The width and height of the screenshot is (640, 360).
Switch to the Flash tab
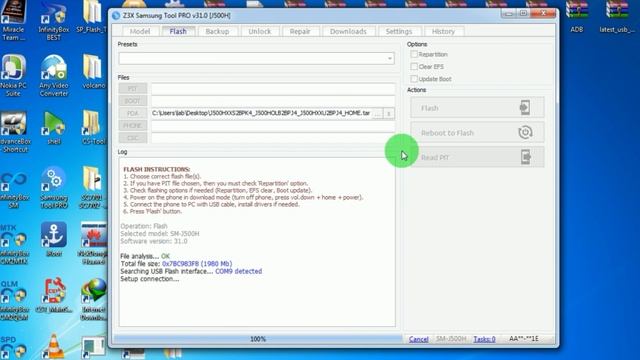pos(178,31)
